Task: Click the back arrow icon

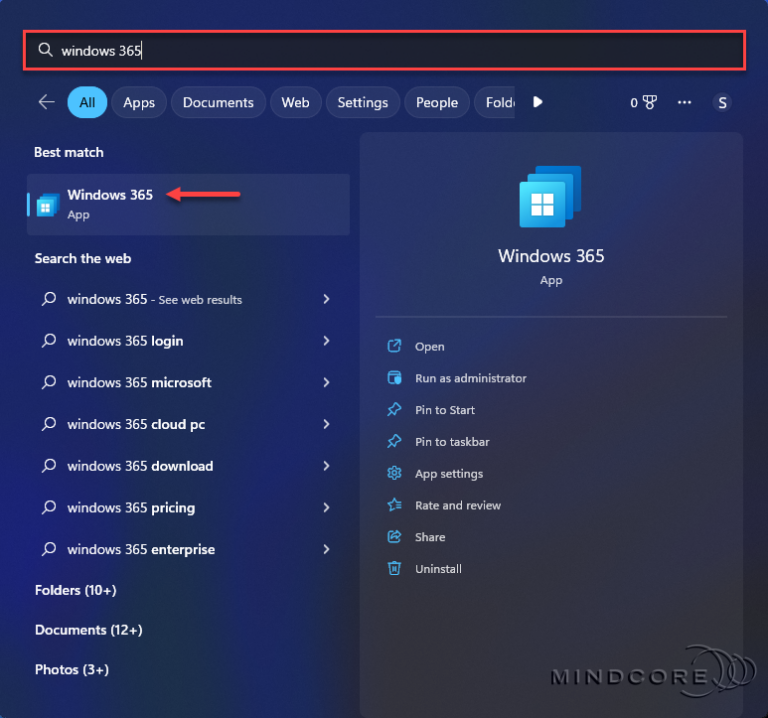Action: click(x=47, y=102)
